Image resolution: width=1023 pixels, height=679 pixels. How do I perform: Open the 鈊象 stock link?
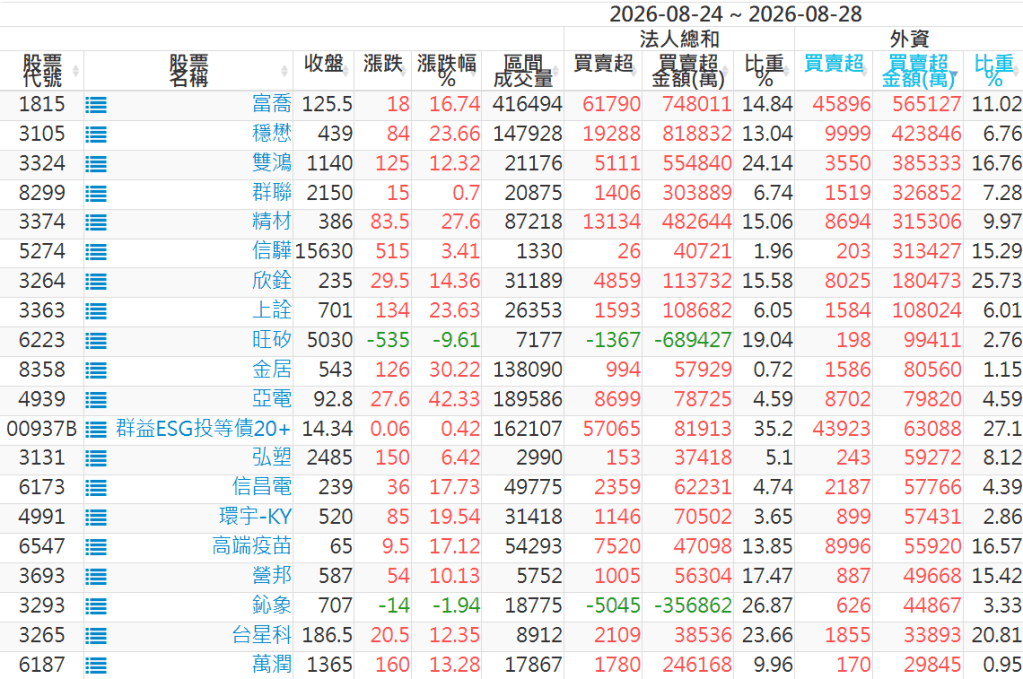271,605
